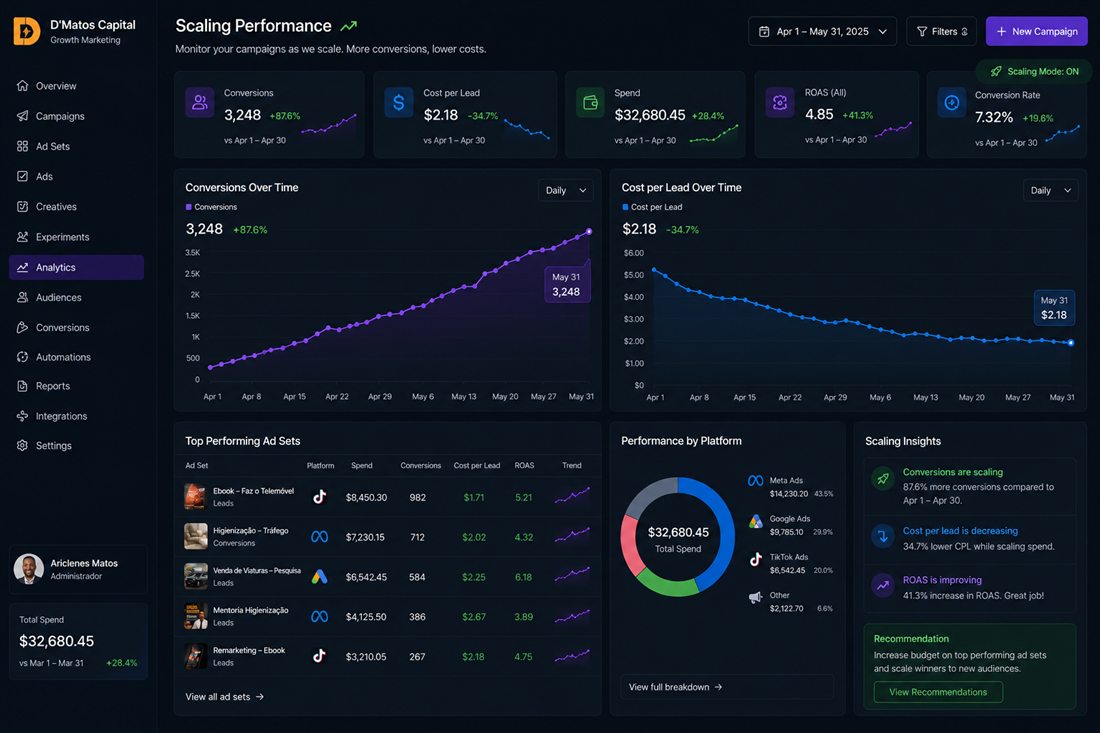Click the Integrations icon in sidebar
Image resolution: width=1100 pixels, height=733 pixels.
tap(22, 416)
